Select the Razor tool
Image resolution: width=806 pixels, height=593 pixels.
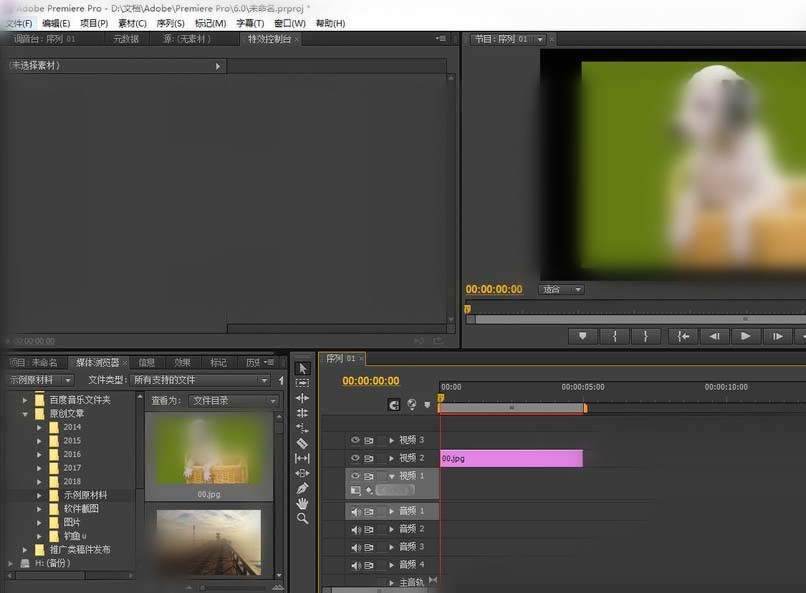302,443
